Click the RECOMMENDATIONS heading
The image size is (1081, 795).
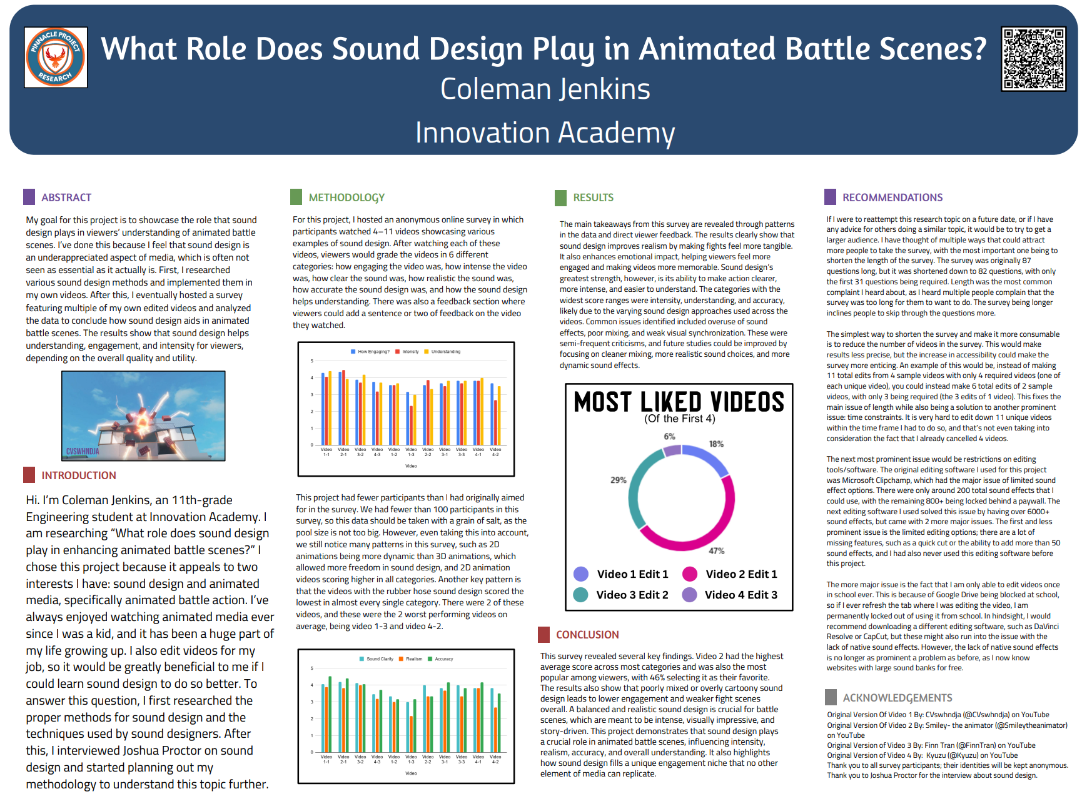coord(892,197)
